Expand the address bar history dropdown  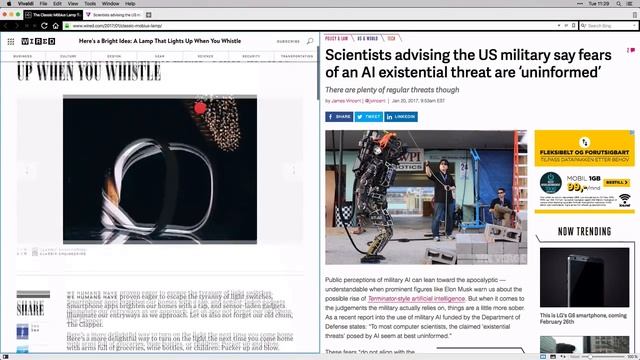click(558, 26)
